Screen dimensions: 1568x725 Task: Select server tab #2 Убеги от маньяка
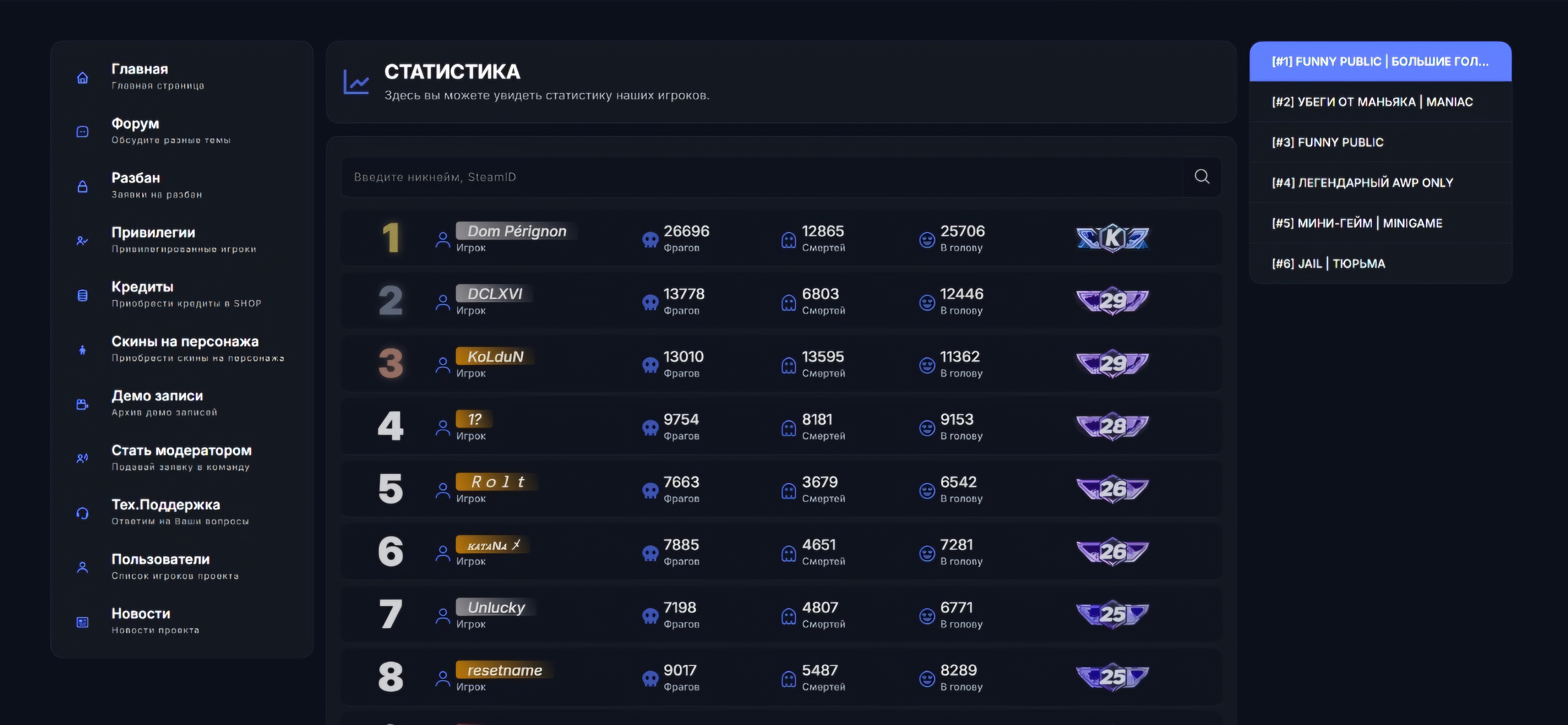tap(1372, 102)
